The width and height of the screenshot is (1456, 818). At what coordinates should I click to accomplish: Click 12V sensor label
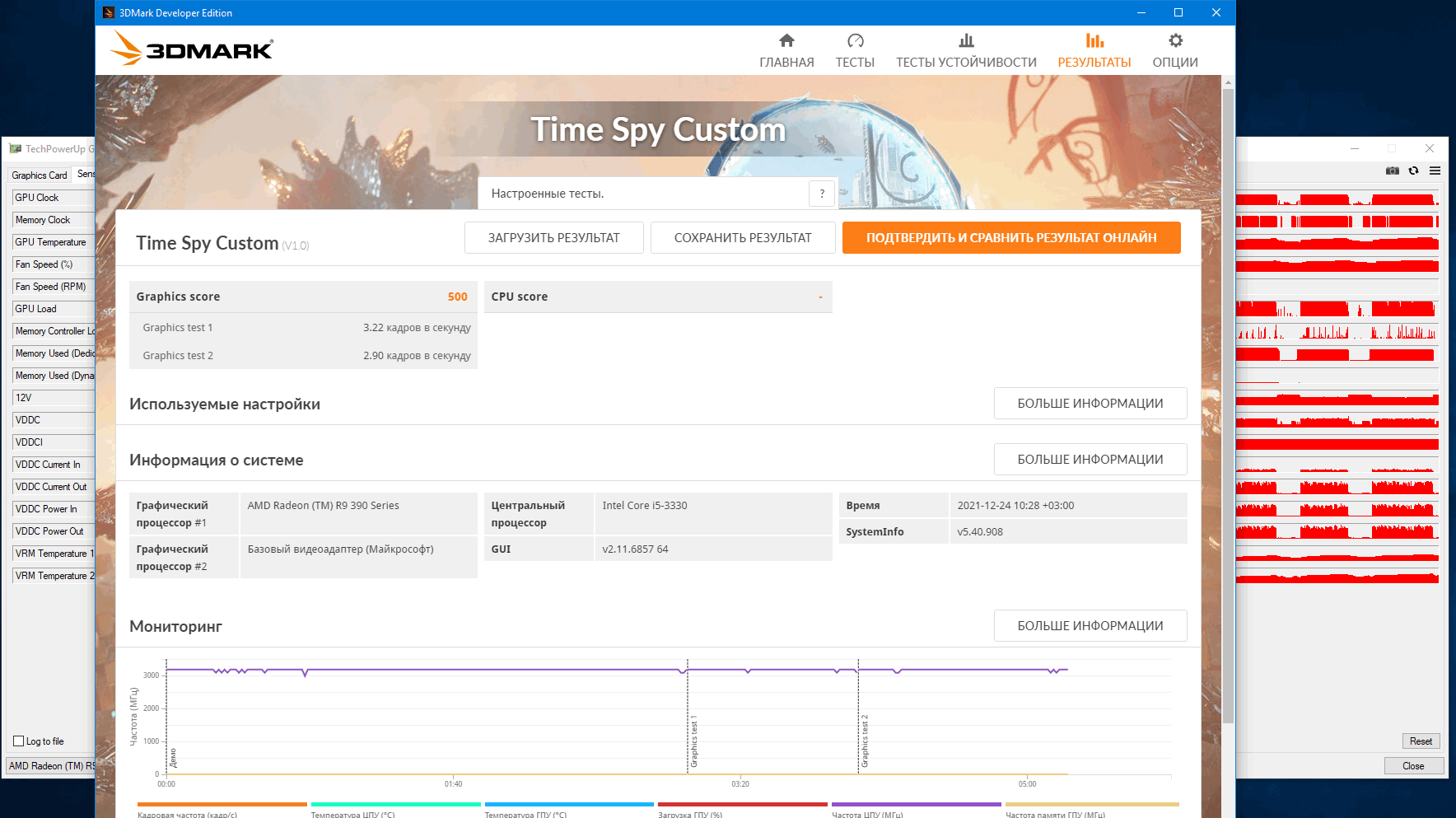[x=54, y=398]
